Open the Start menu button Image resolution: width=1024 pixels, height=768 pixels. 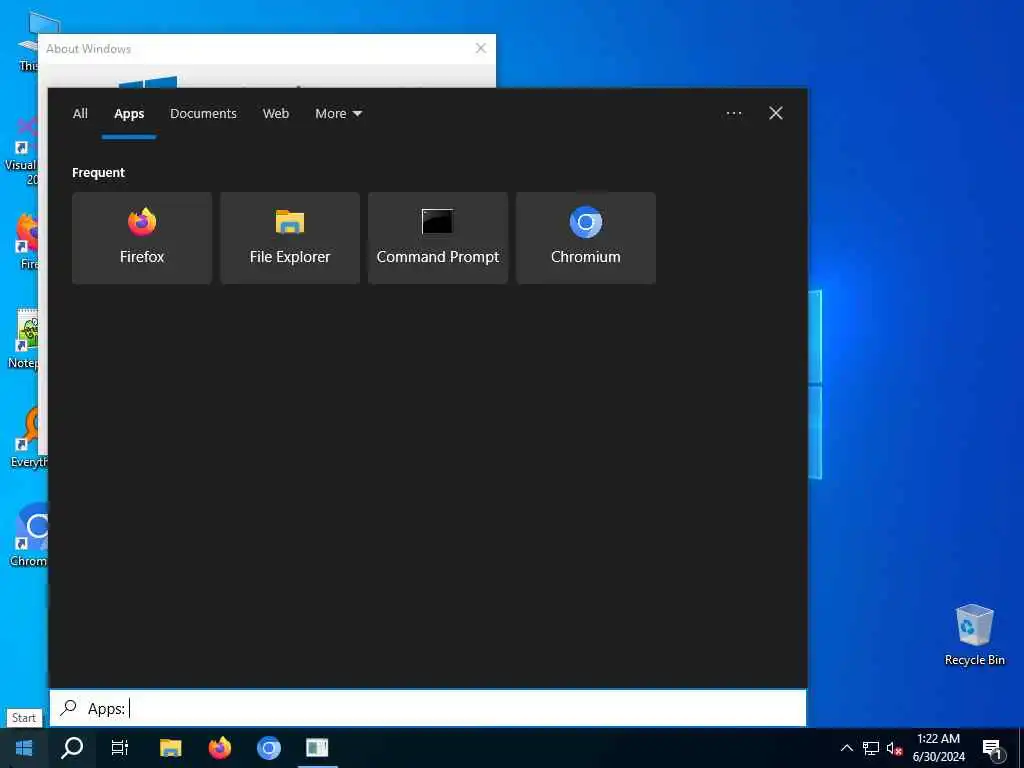tap(24, 748)
